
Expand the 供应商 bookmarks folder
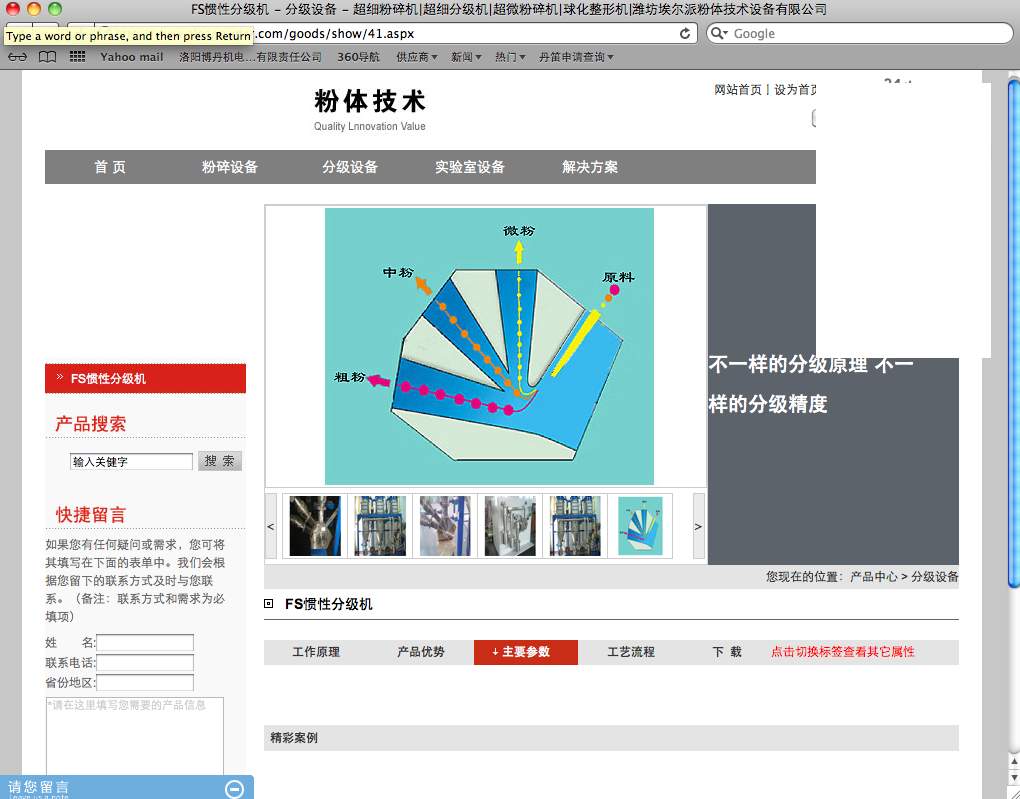pos(416,57)
